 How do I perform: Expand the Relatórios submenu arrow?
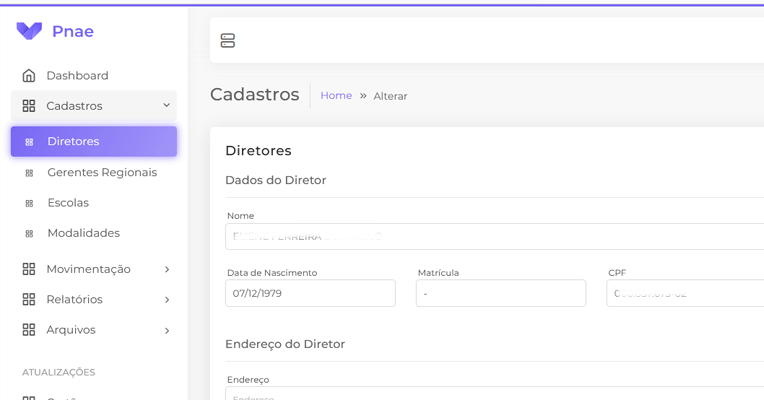coord(166,299)
